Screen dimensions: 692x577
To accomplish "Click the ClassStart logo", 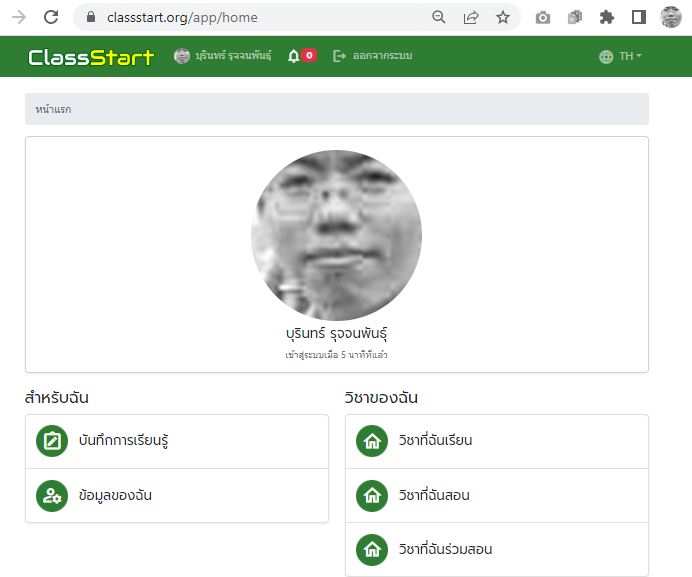I will (x=91, y=57).
